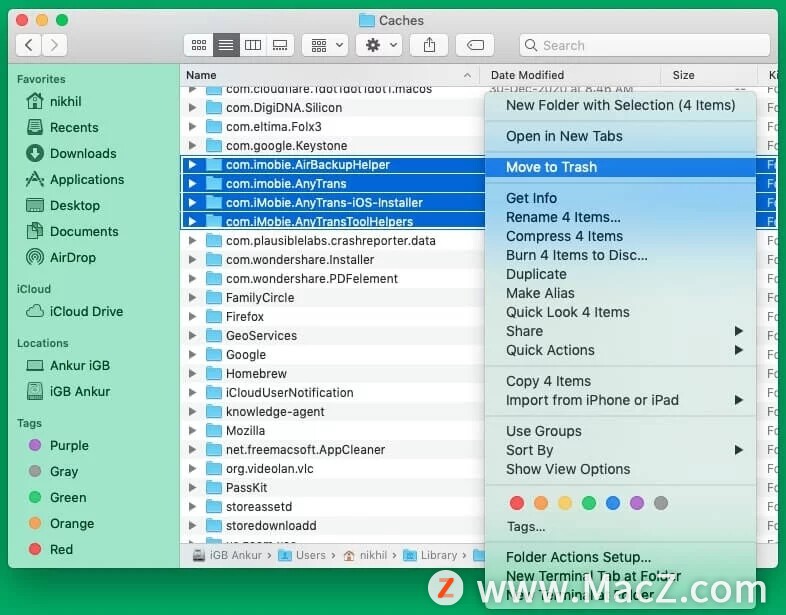The height and width of the screenshot is (615, 786).
Task: Sort by the Date Modified column header
Action: (x=570, y=75)
